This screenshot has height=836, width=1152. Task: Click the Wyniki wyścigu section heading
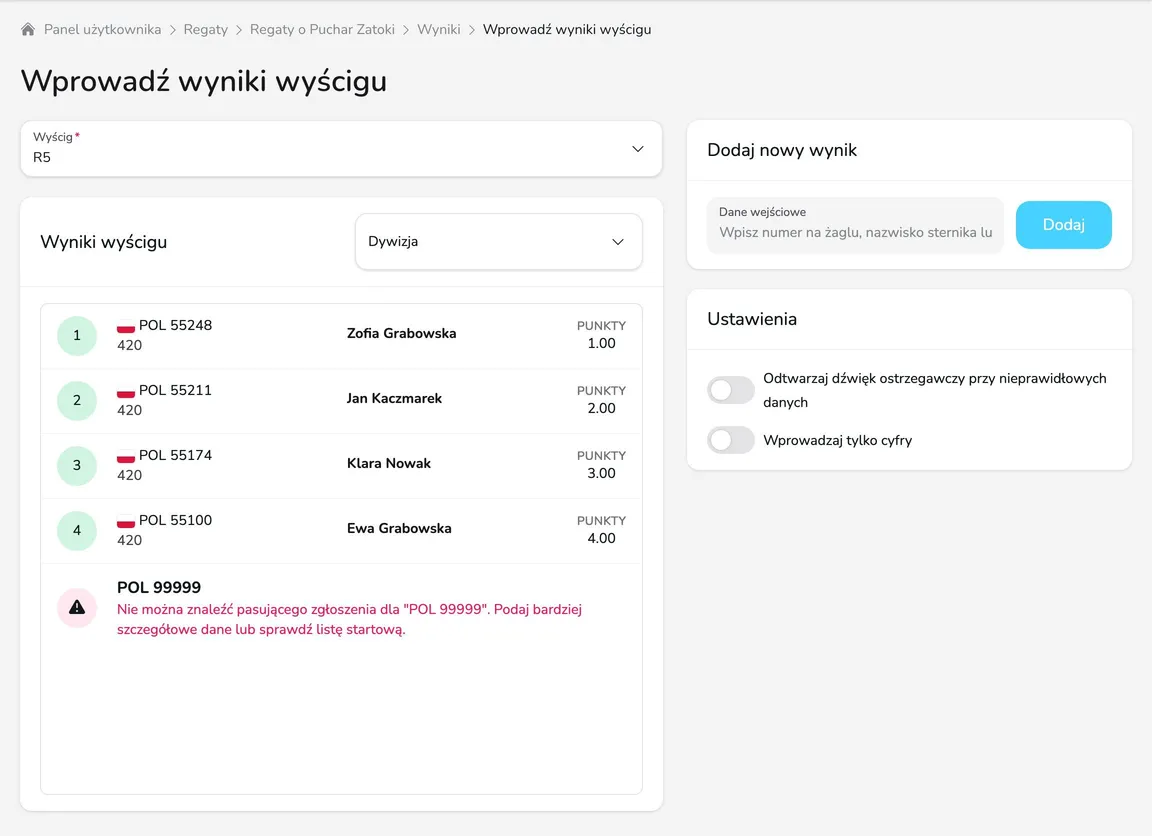104,242
